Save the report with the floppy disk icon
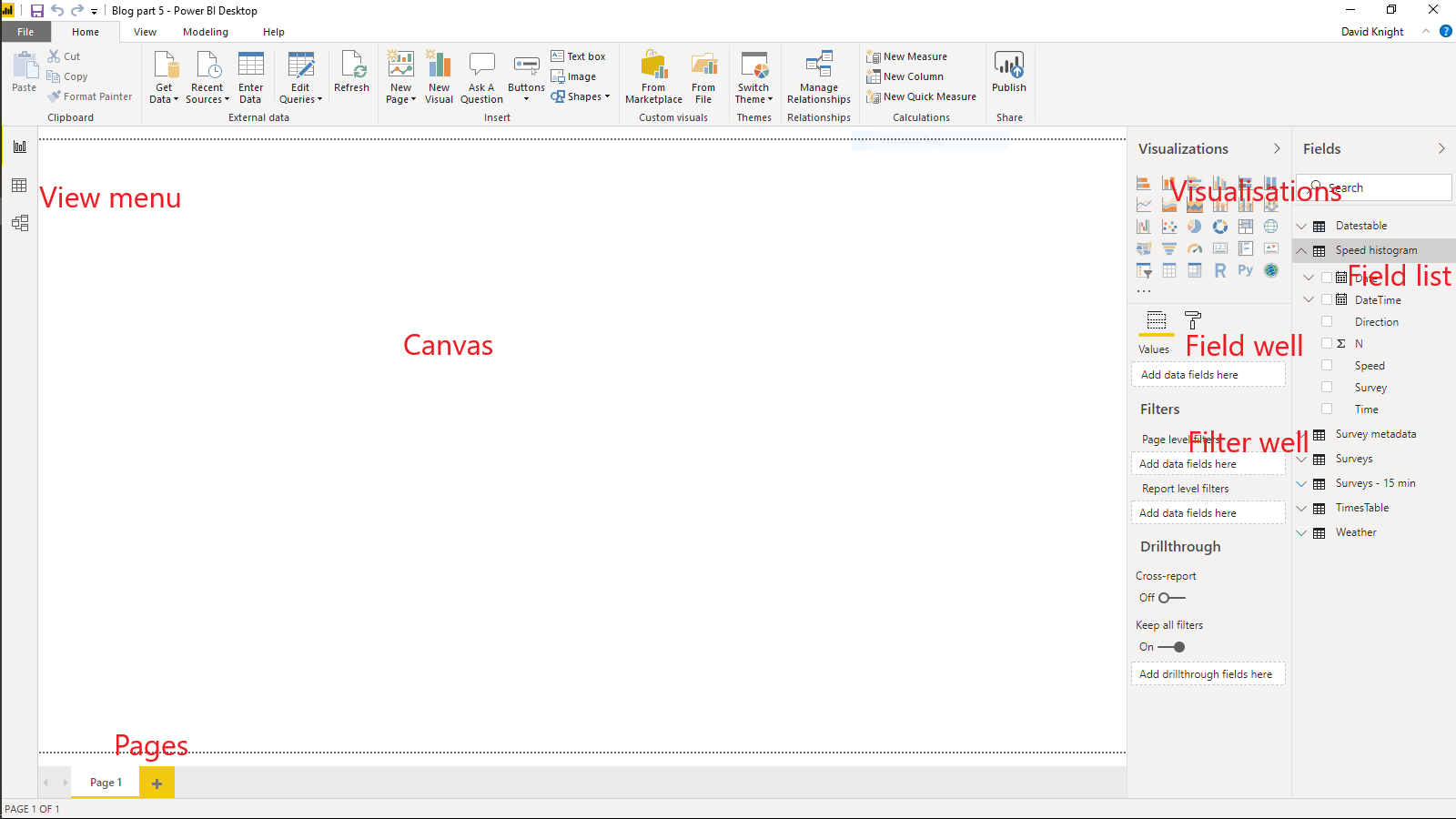 pyautogui.click(x=37, y=11)
